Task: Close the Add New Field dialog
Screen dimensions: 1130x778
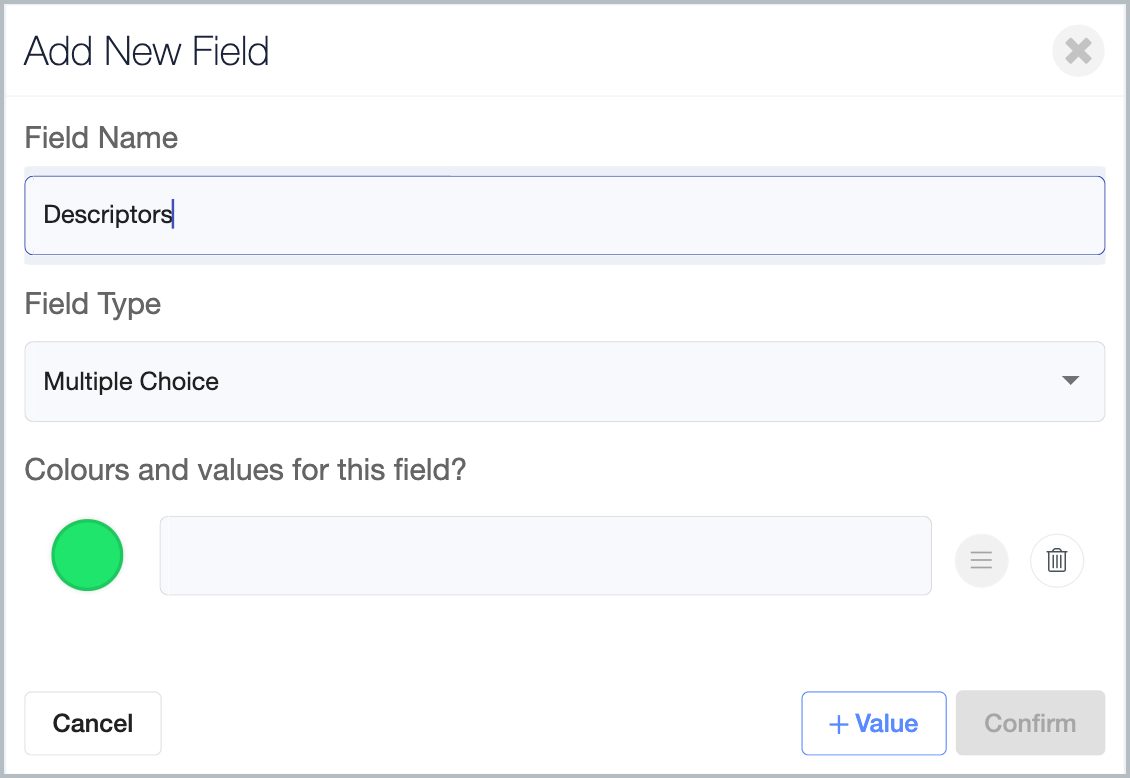Action: tap(1078, 51)
